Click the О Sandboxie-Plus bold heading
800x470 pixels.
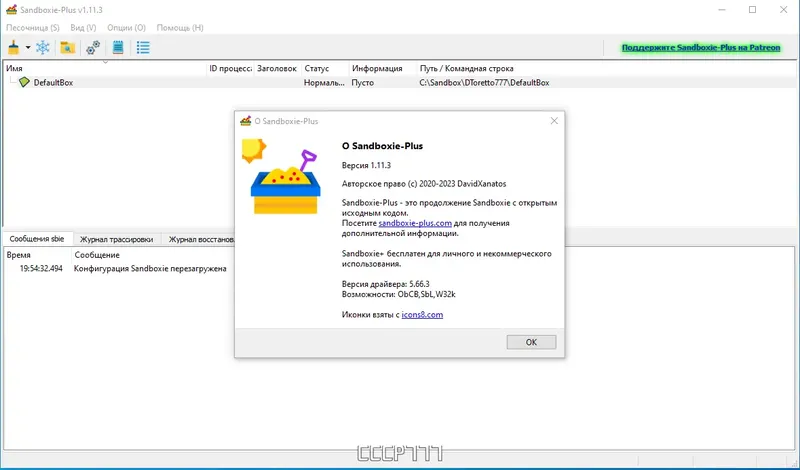(x=382, y=146)
